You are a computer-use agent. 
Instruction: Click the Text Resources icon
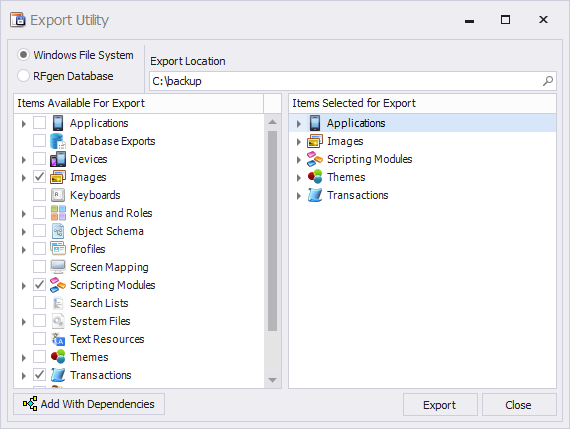coord(58,339)
